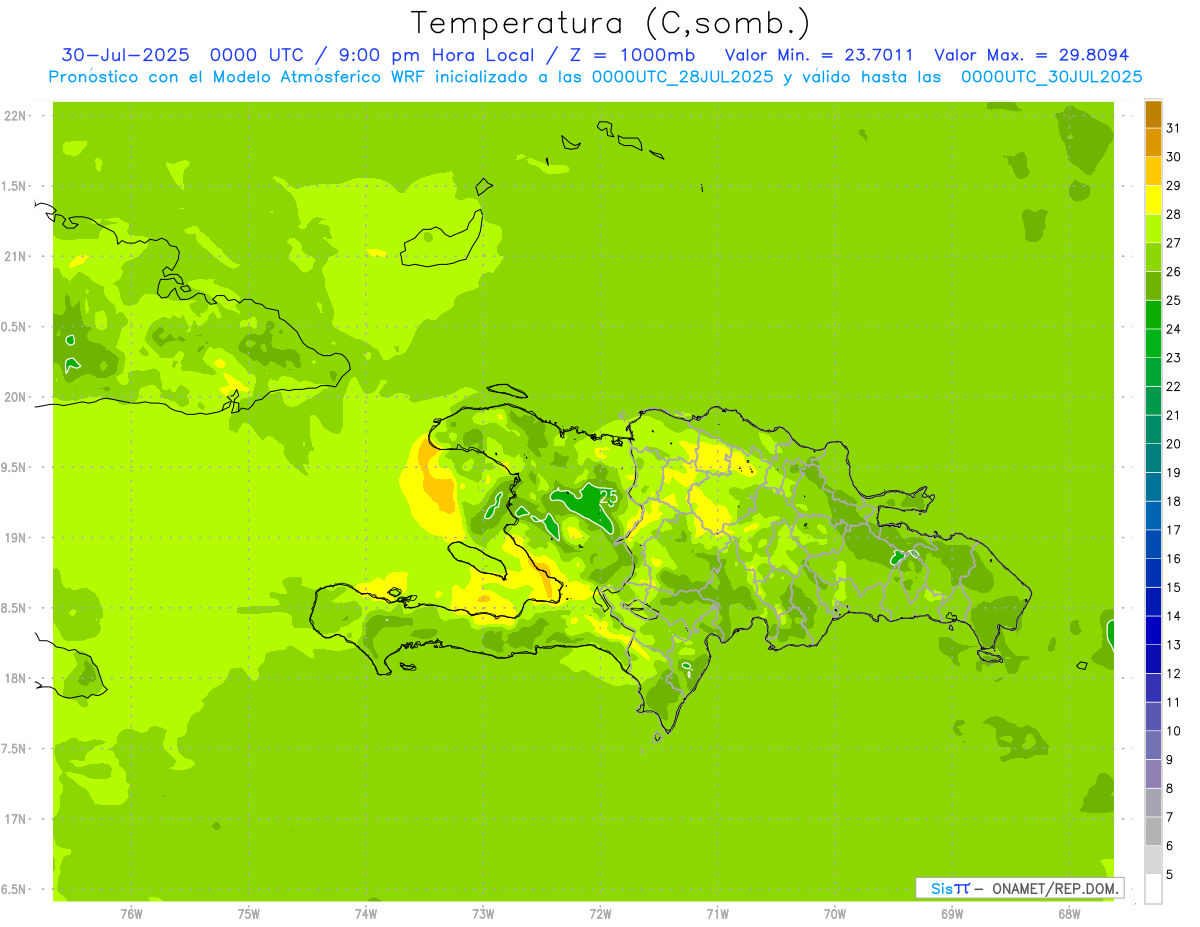Click the '72W' longitude label
Screen dimensions: 1200x927
pyautogui.click(x=600, y=914)
